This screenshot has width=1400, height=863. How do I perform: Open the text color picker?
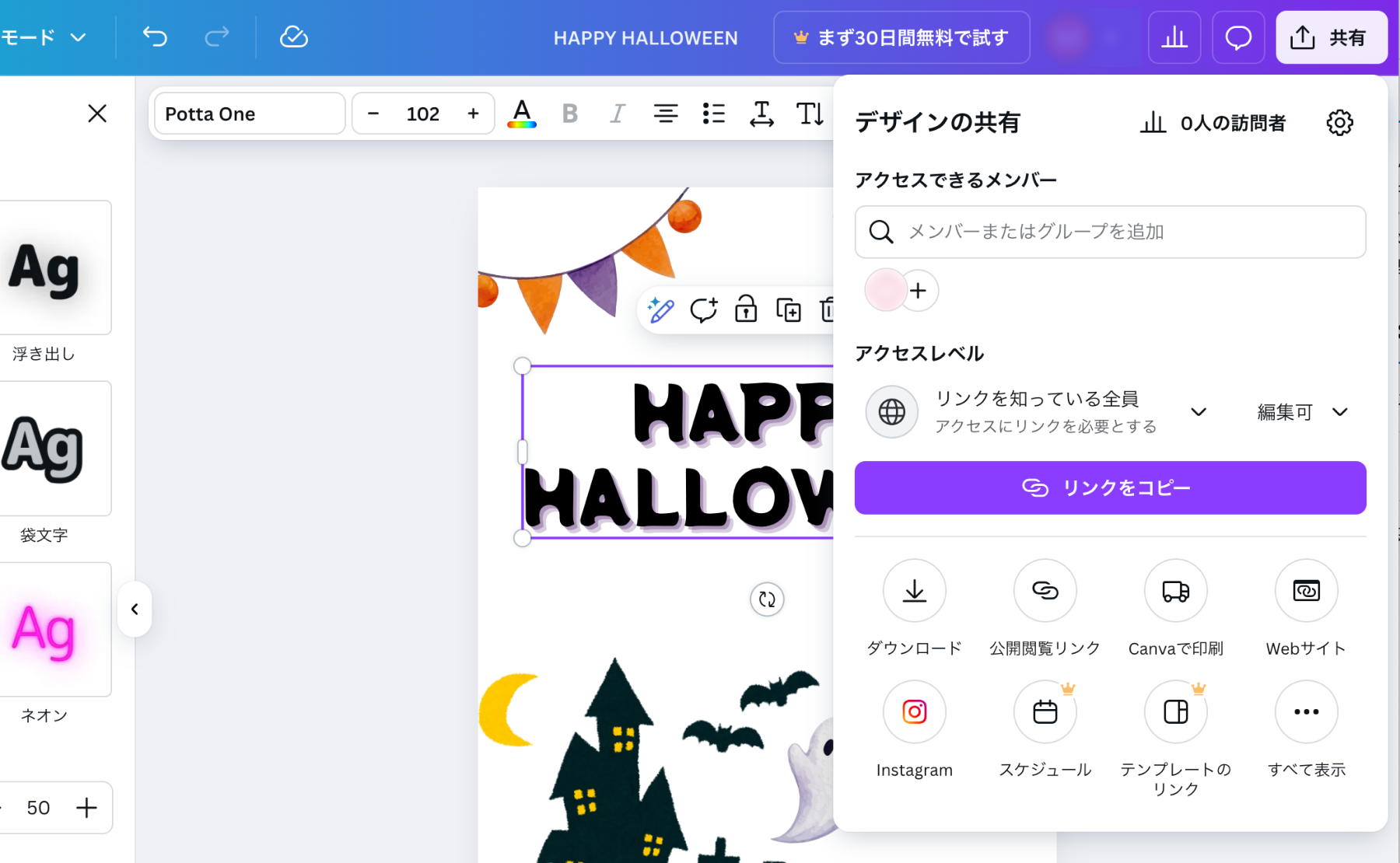click(x=522, y=114)
